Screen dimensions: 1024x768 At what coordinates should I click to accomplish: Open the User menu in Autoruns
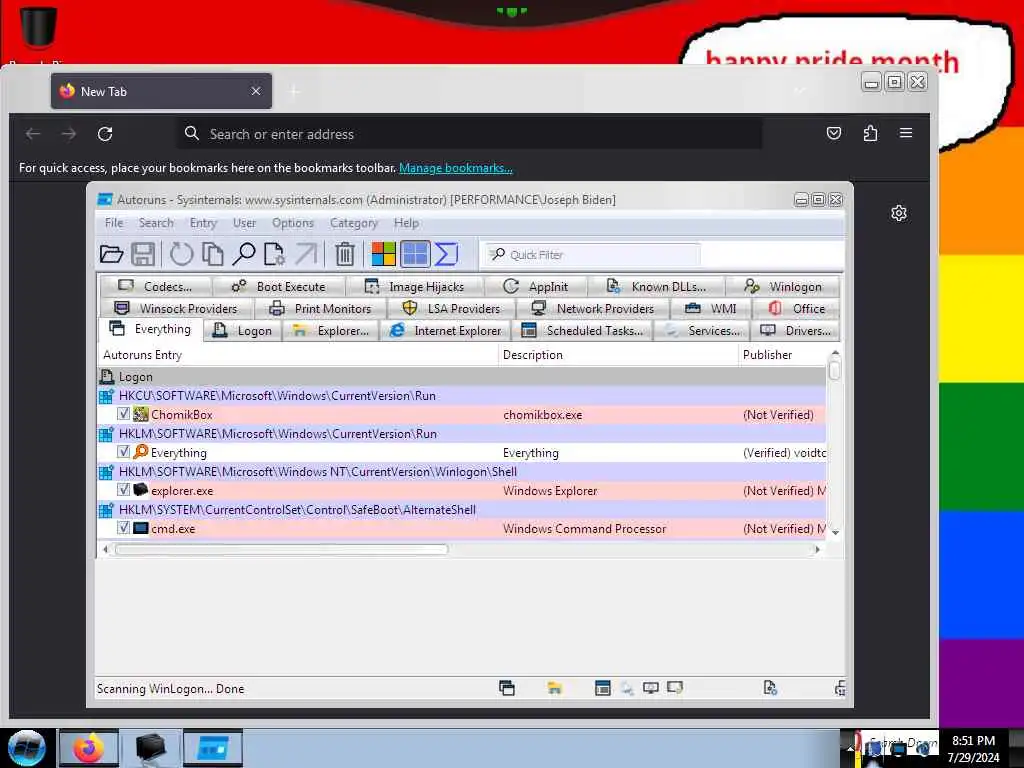pyautogui.click(x=244, y=223)
